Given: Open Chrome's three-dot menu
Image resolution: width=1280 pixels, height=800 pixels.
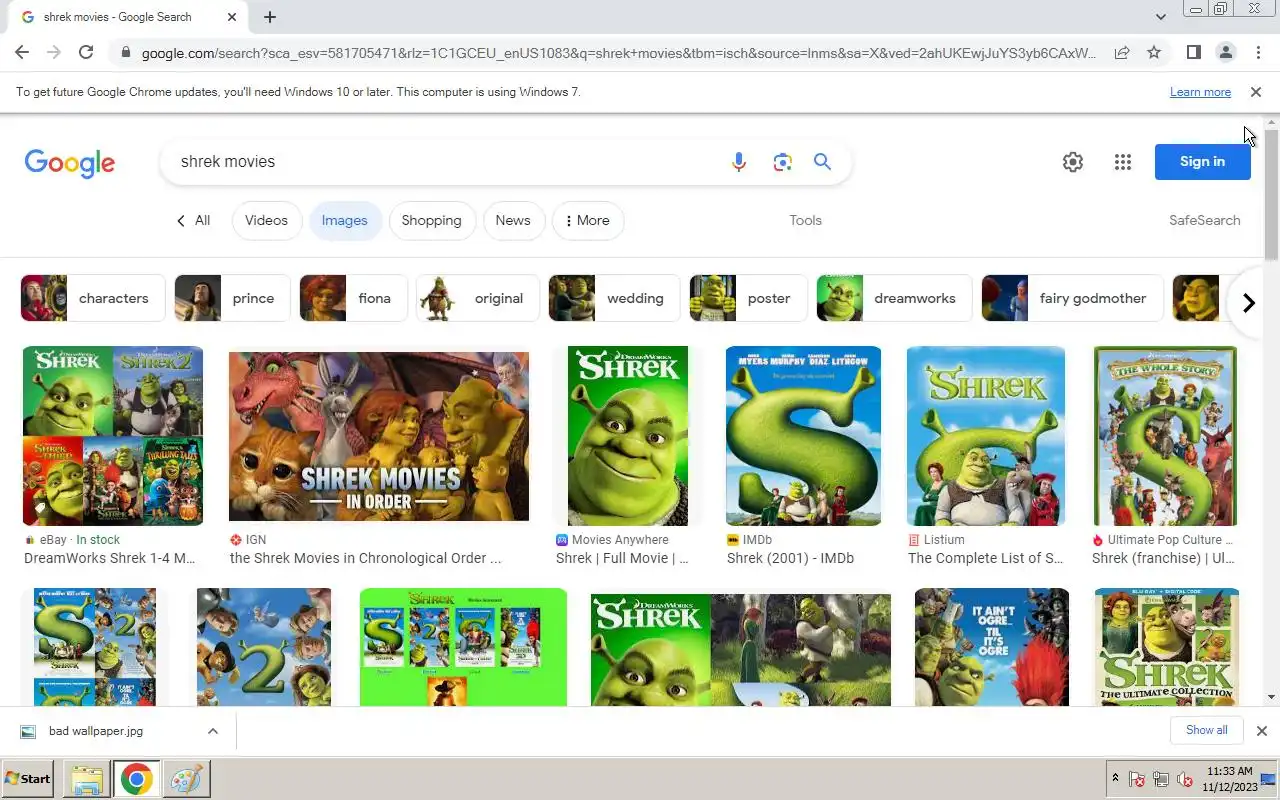Looking at the screenshot, I should pos(1257,52).
